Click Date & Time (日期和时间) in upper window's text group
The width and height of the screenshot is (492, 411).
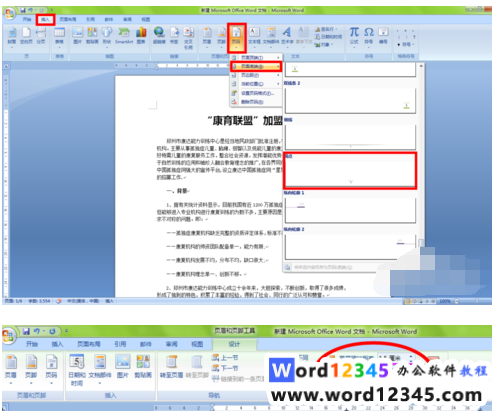coord(328,37)
